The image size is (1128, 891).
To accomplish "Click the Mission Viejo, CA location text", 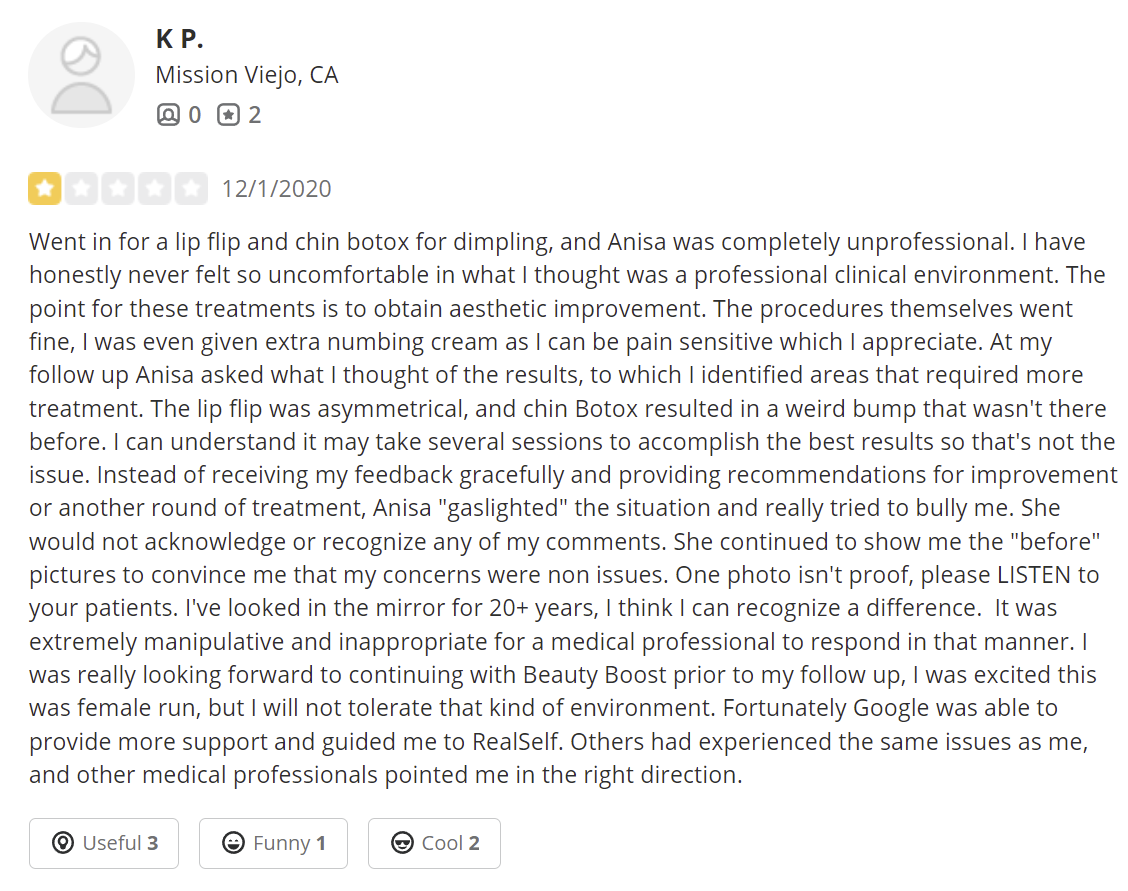I will click(x=247, y=75).
